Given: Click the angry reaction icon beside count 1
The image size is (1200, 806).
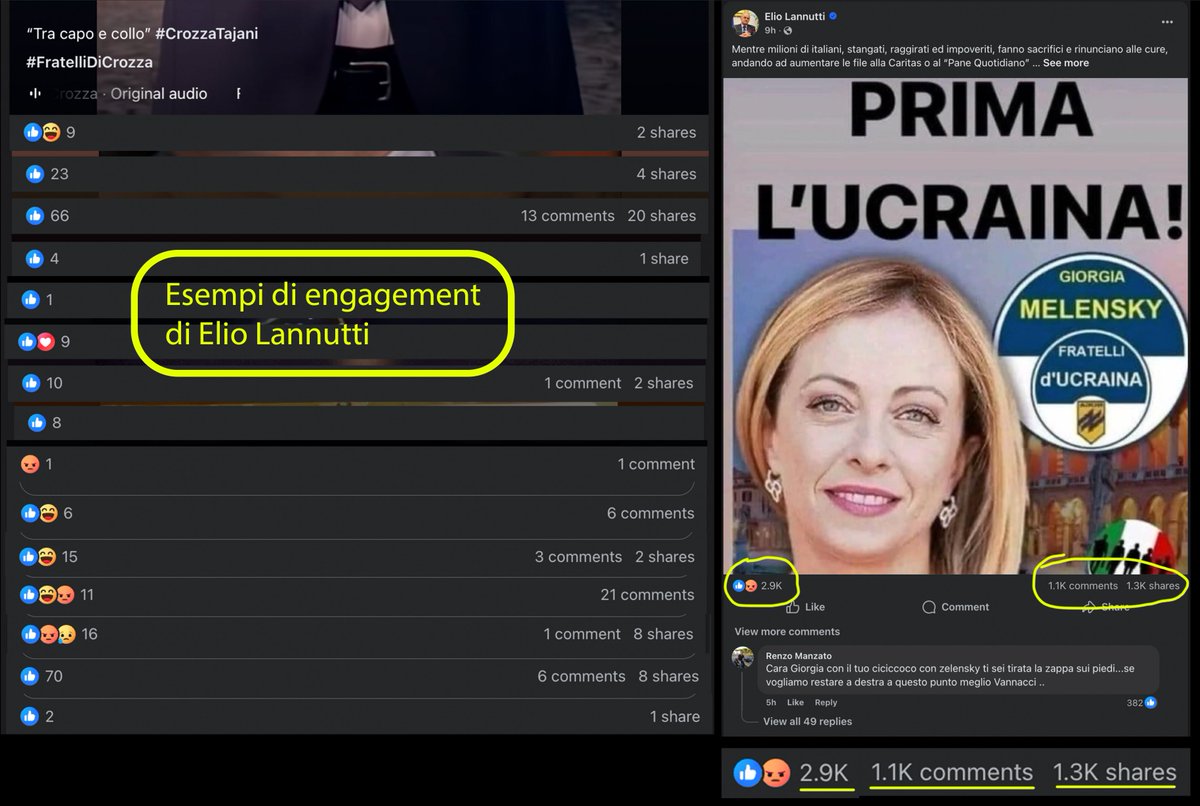Looking at the screenshot, I should 29,464.
